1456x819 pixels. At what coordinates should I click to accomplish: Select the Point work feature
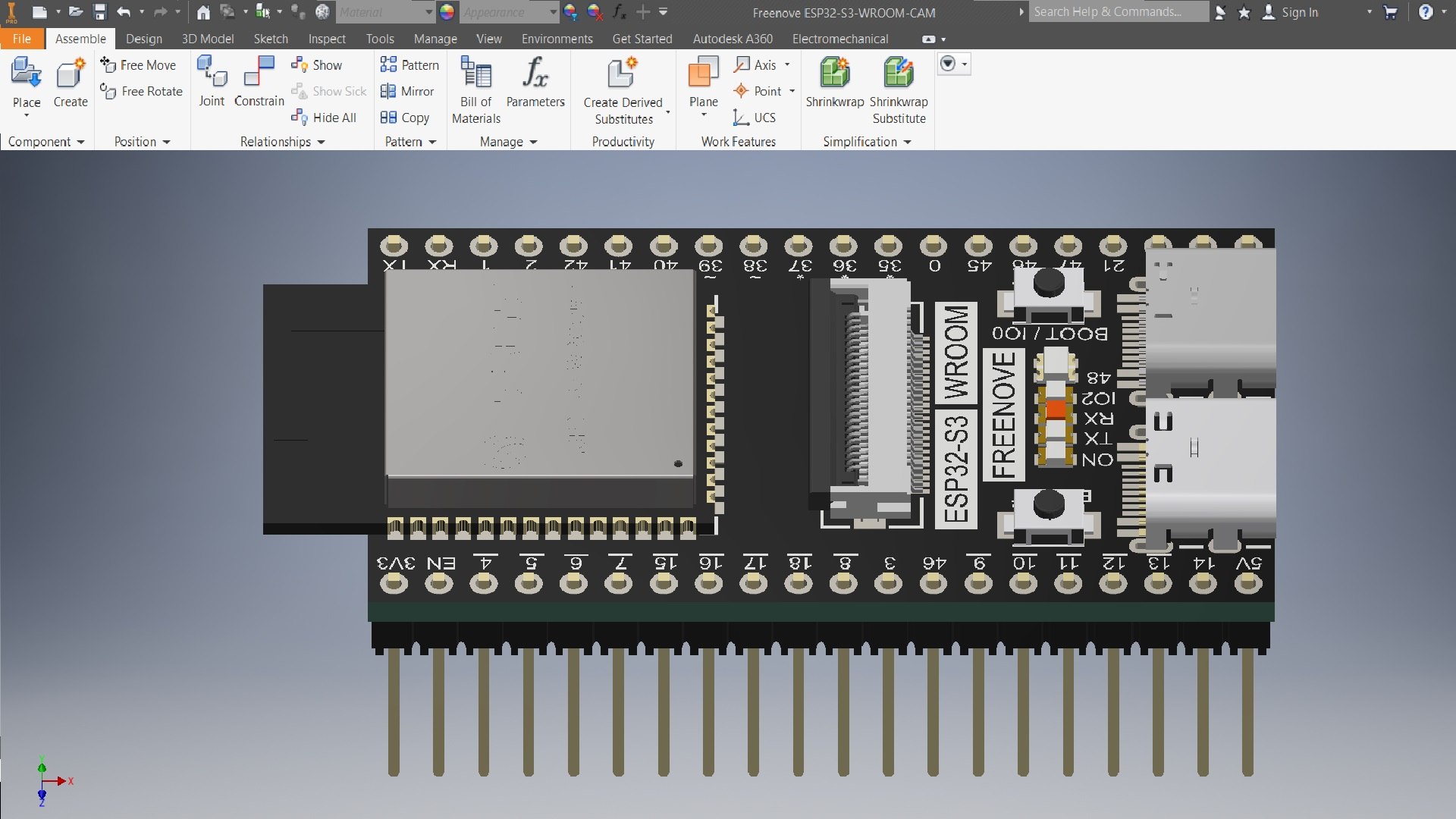coord(758,91)
